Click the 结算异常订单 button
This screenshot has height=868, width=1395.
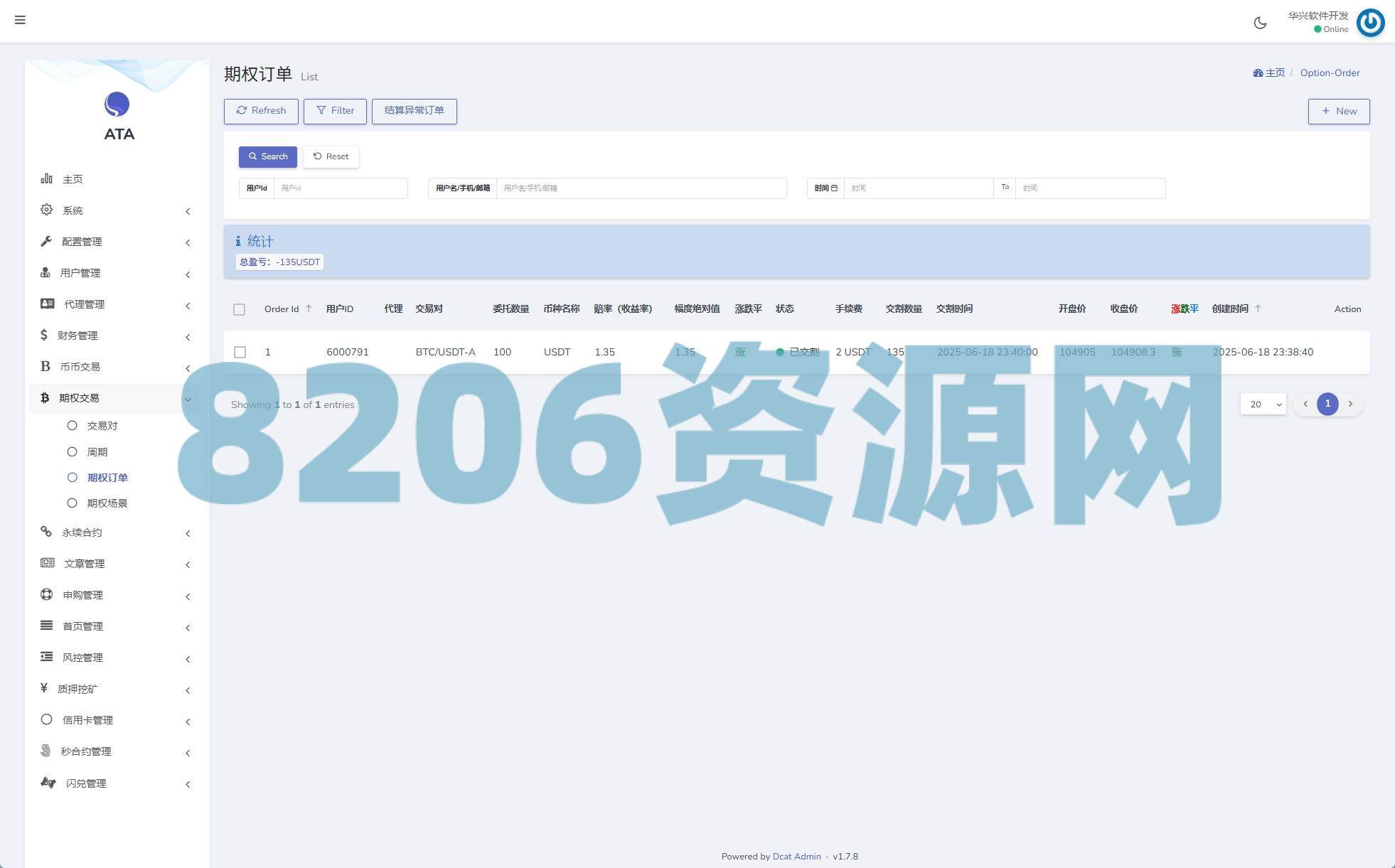(414, 111)
